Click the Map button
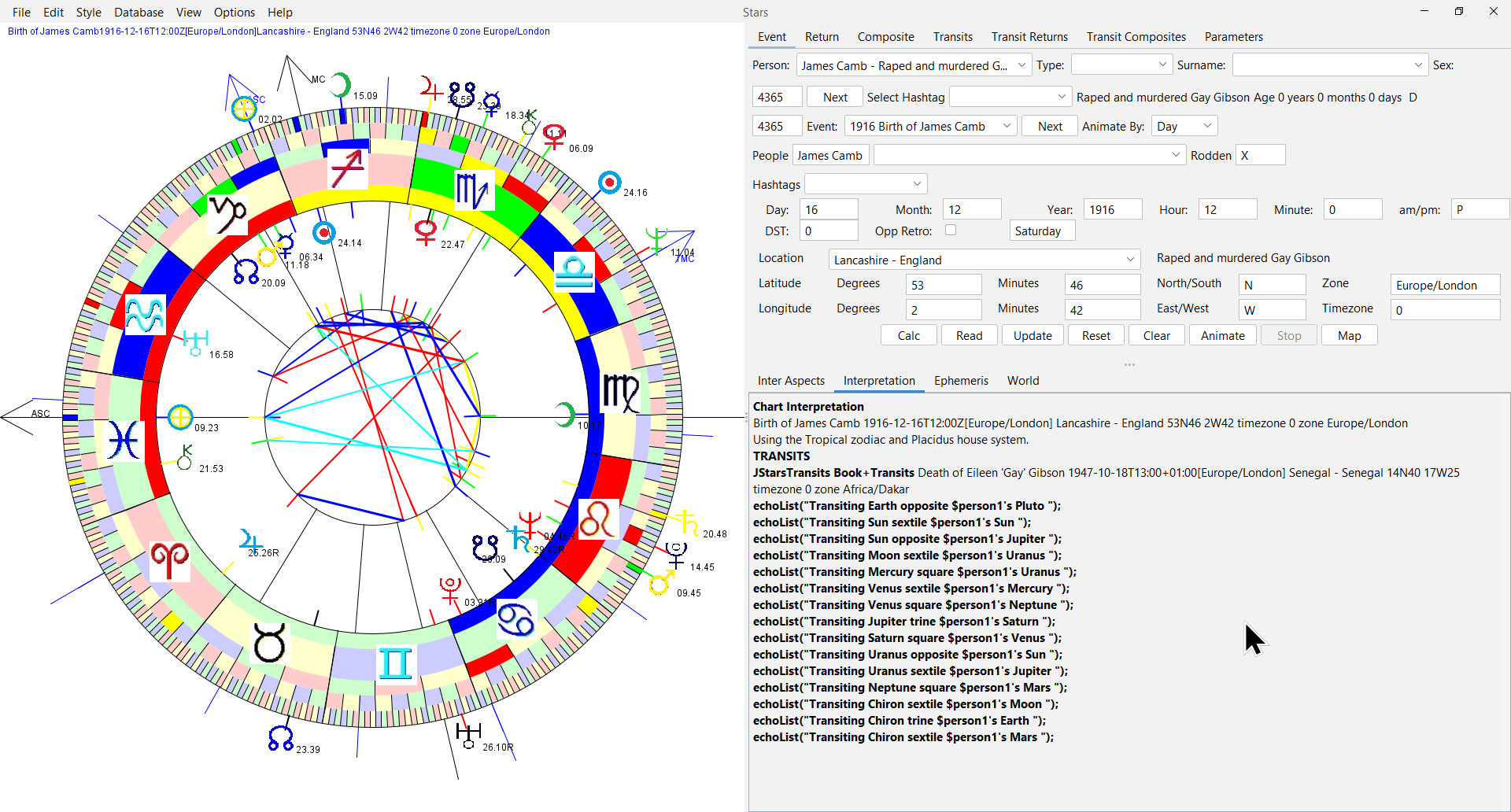Image resolution: width=1511 pixels, height=812 pixels. pos(1349,335)
